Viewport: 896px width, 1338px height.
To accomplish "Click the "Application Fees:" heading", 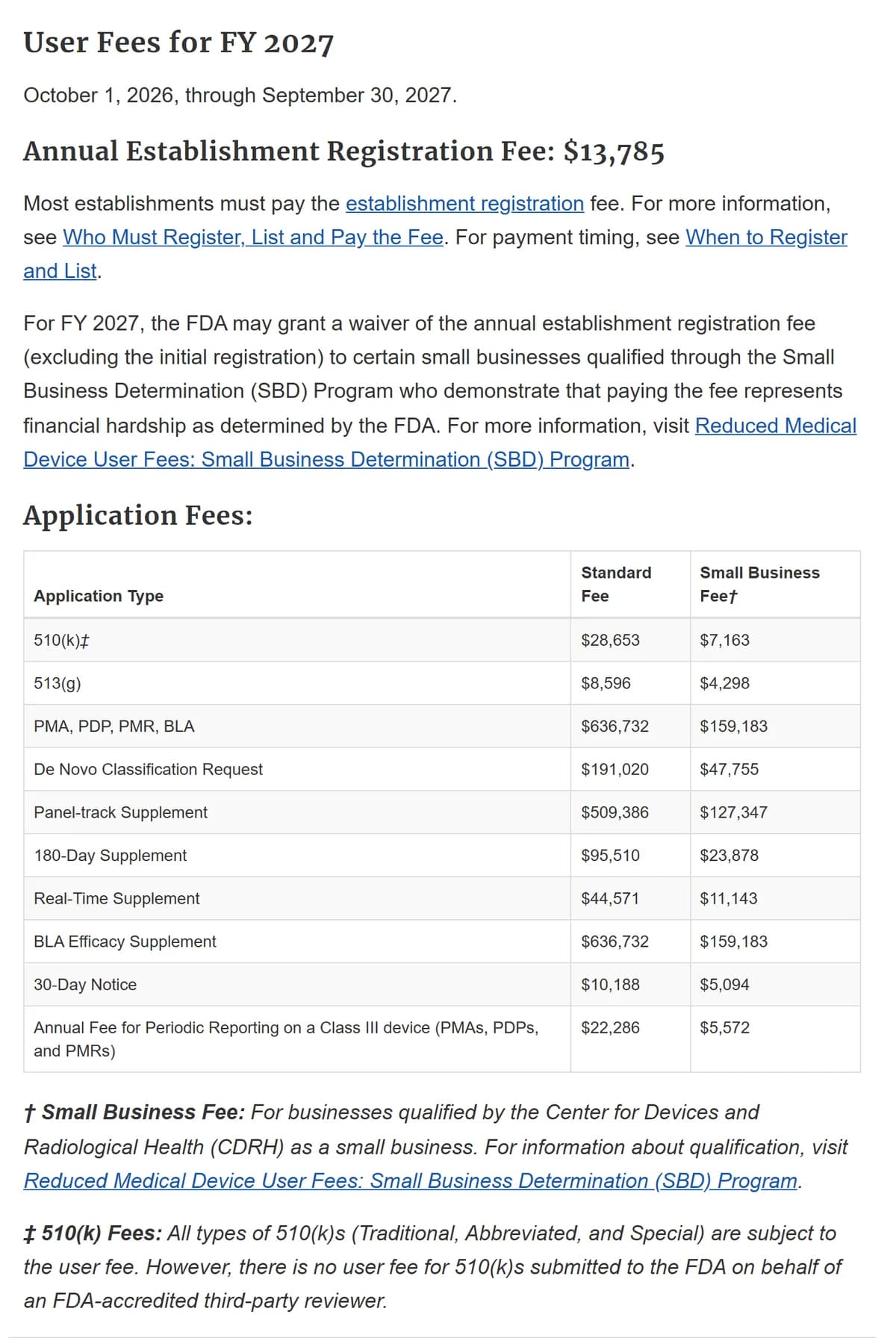I will pos(138,515).
